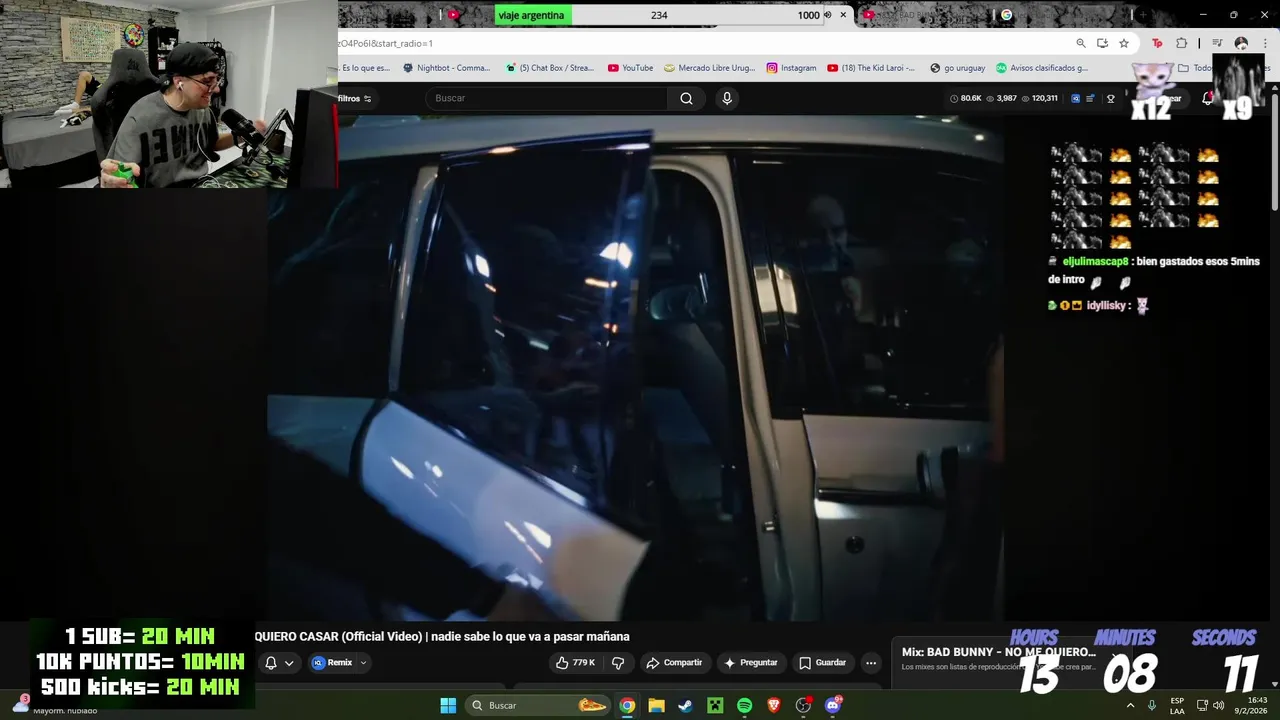Click the 80.6K stats counter
The height and width of the screenshot is (720, 1280).
pos(966,98)
